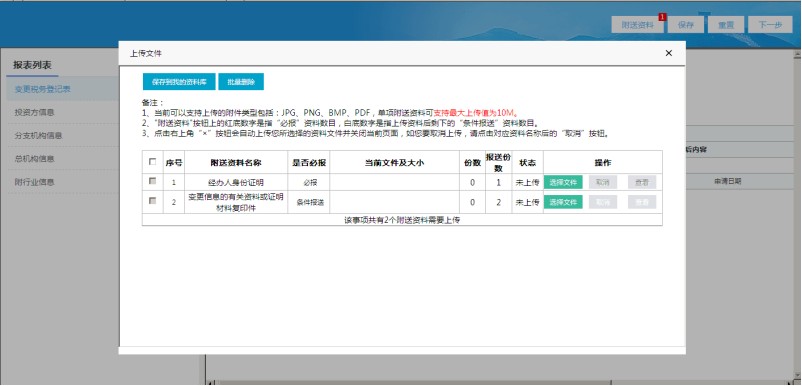Image resolution: width=802 pixels, height=386 pixels.
Task: Click 选择文件 for 变更信息的有关资料或证明材料复印件
Action: coord(563,202)
